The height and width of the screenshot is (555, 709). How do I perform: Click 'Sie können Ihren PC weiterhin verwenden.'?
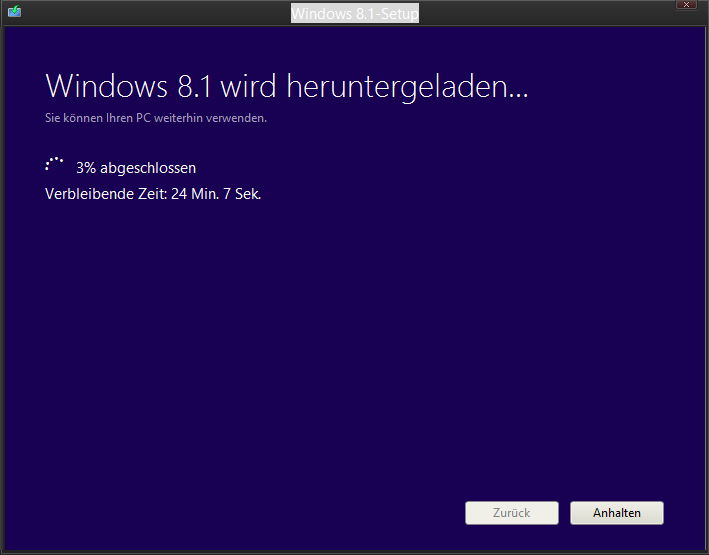[156, 118]
